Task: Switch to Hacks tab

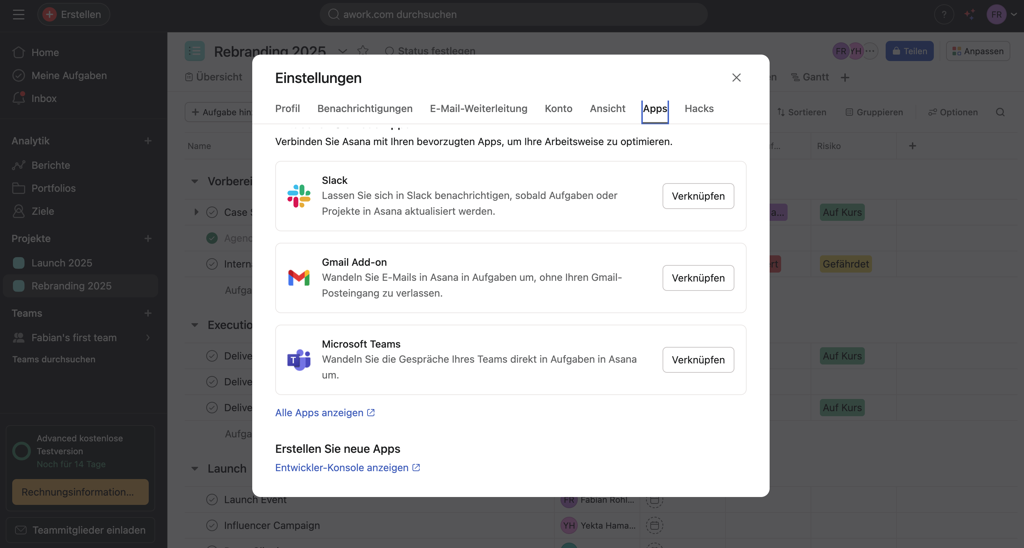Action: pos(699,108)
